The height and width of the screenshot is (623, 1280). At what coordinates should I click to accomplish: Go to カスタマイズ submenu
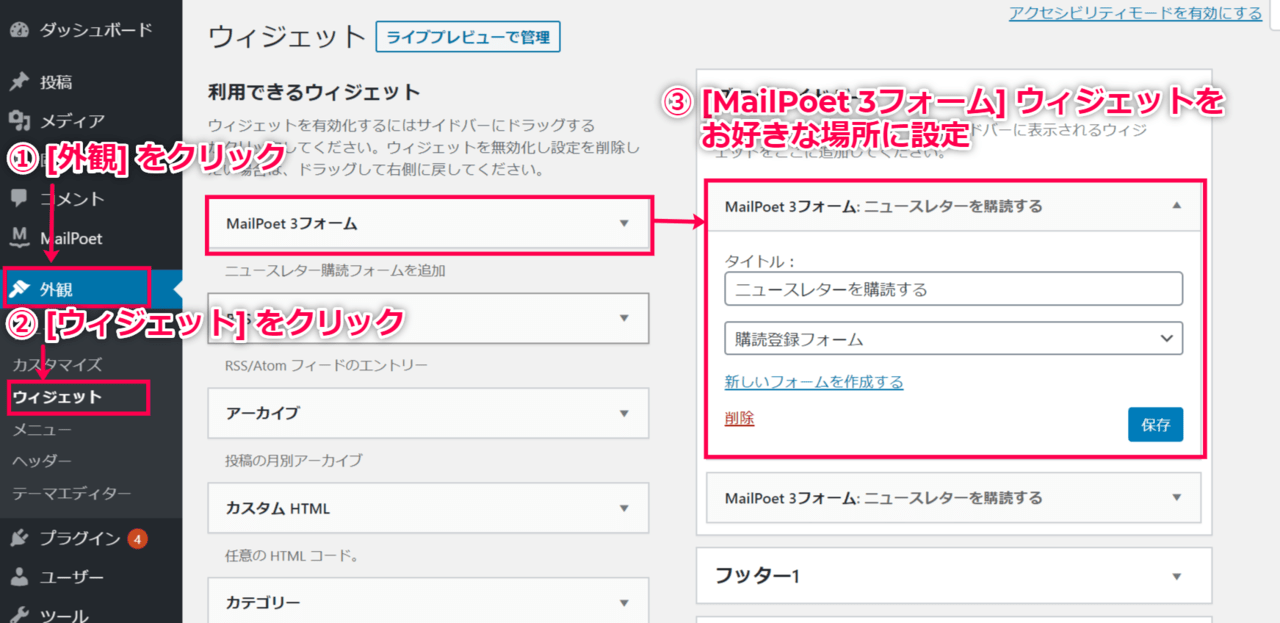(x=57, y=365)
